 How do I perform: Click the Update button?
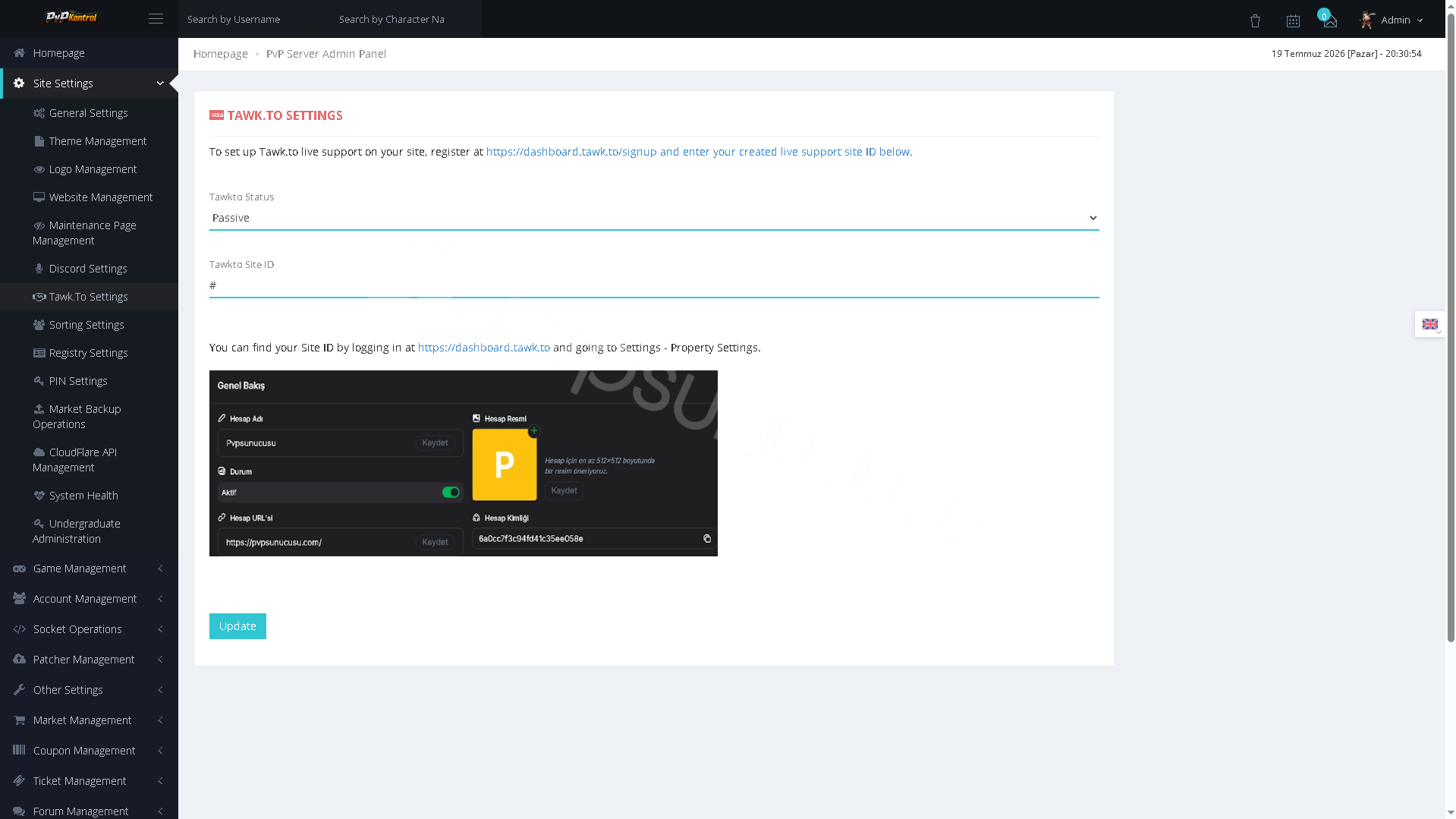pos(237,626)
